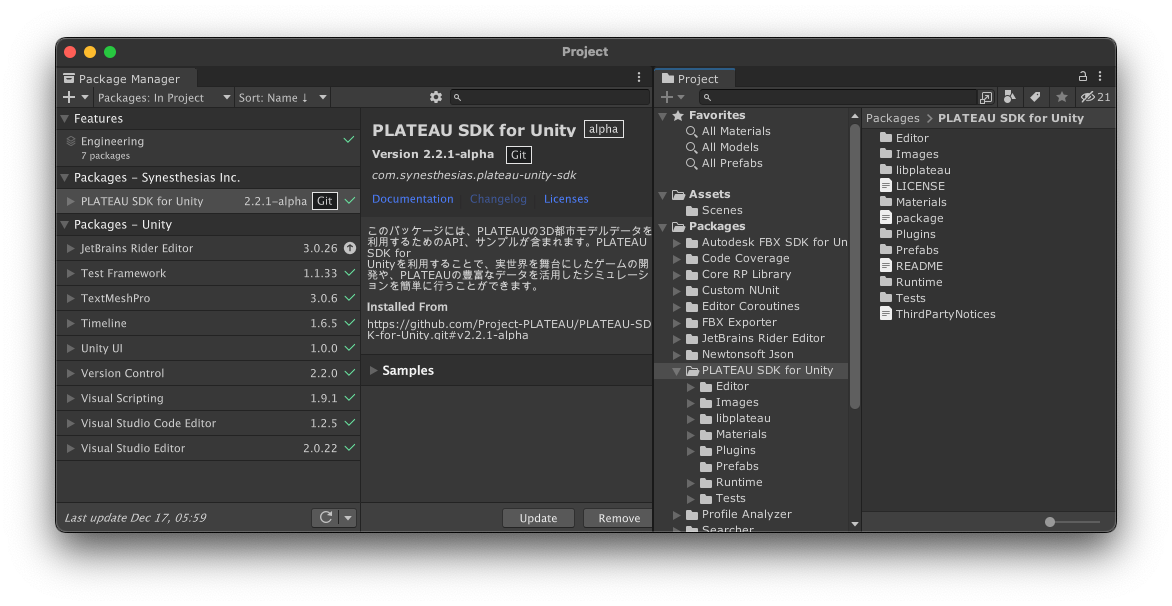The width and height of the screenshot is (1172, 606).
Task: Collapse Packages - Synesthesias Inc. section
Action: [x=65, y=177]
